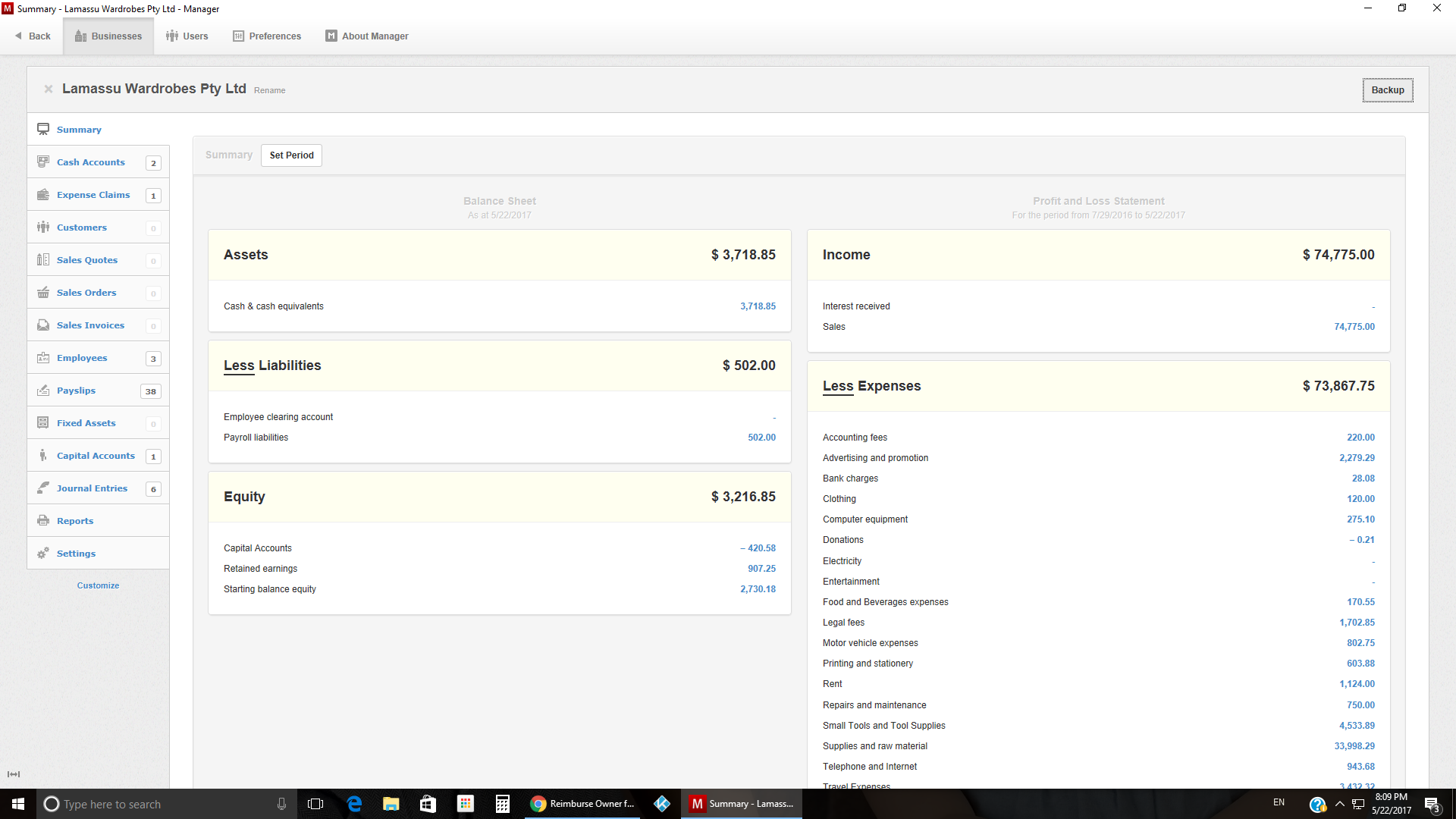
Task: Open Windows Store from taskbar
Action: 428,804
